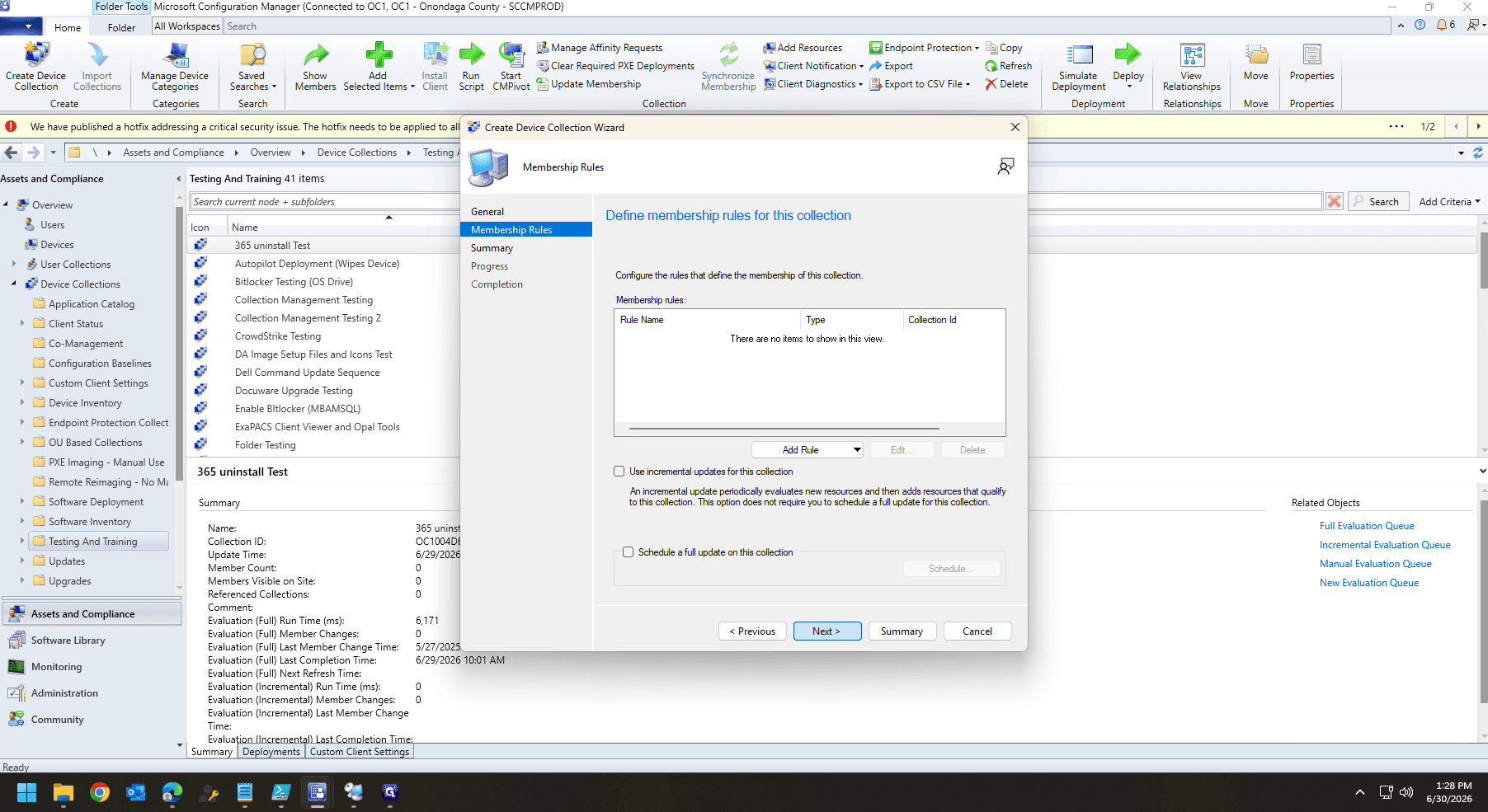Click the Manual Evaluation Queue link
The image size is (1488, 812).
point(1375,564)
